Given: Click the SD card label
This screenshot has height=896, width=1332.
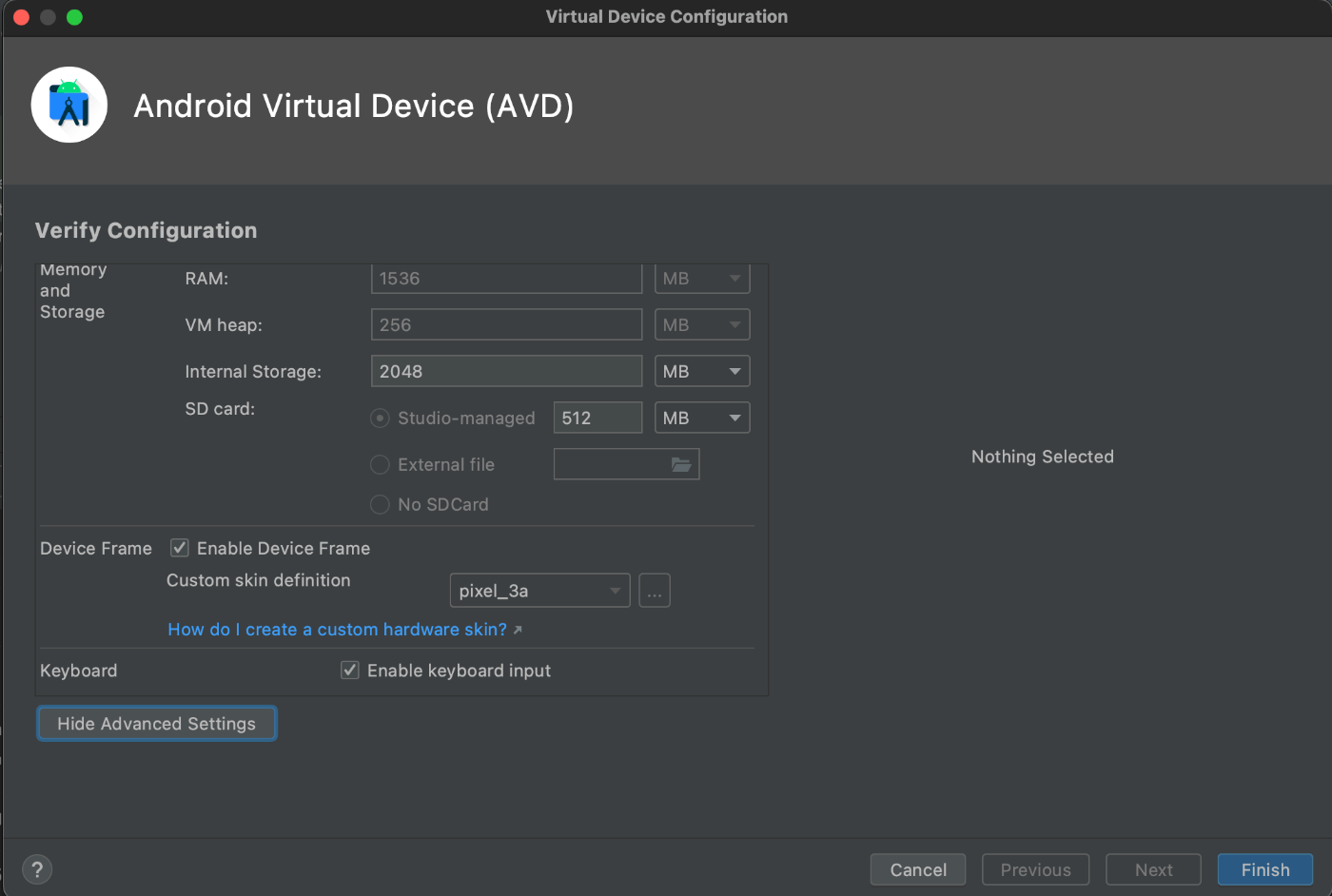Looking at the screenshot, I should coord(220,409).
